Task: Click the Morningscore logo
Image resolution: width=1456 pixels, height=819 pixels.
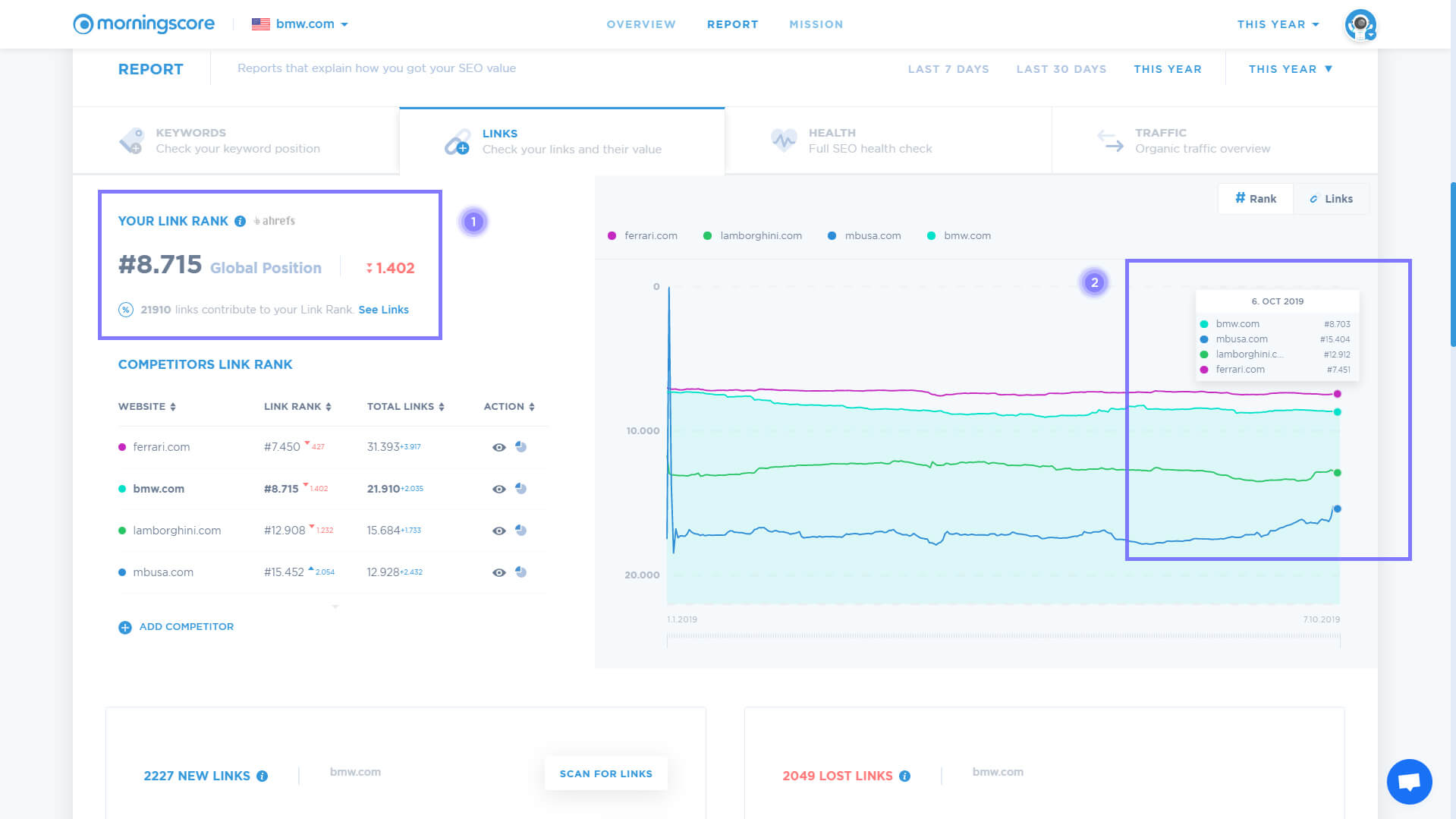Action: (144, 24)
